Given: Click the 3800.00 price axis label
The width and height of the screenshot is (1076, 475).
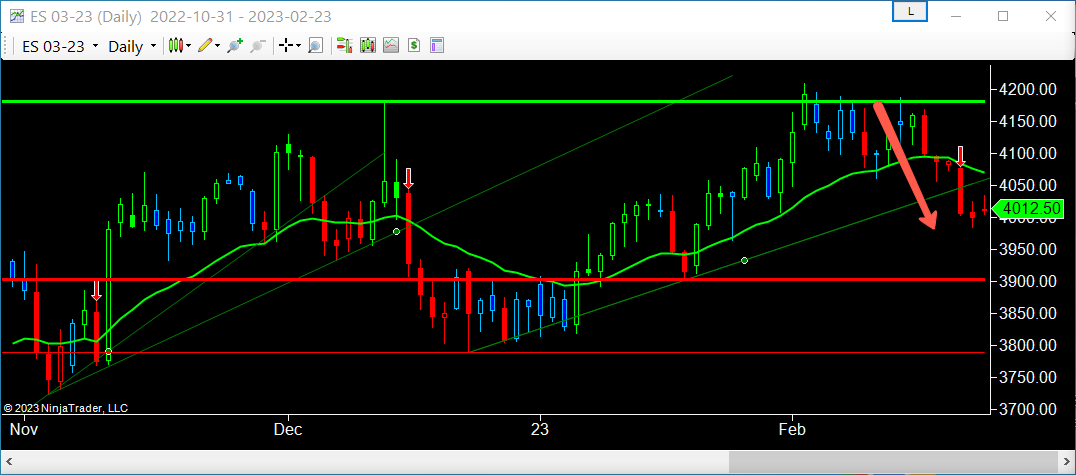Looking at the screenshot, I should click(x=1027, y=345).
